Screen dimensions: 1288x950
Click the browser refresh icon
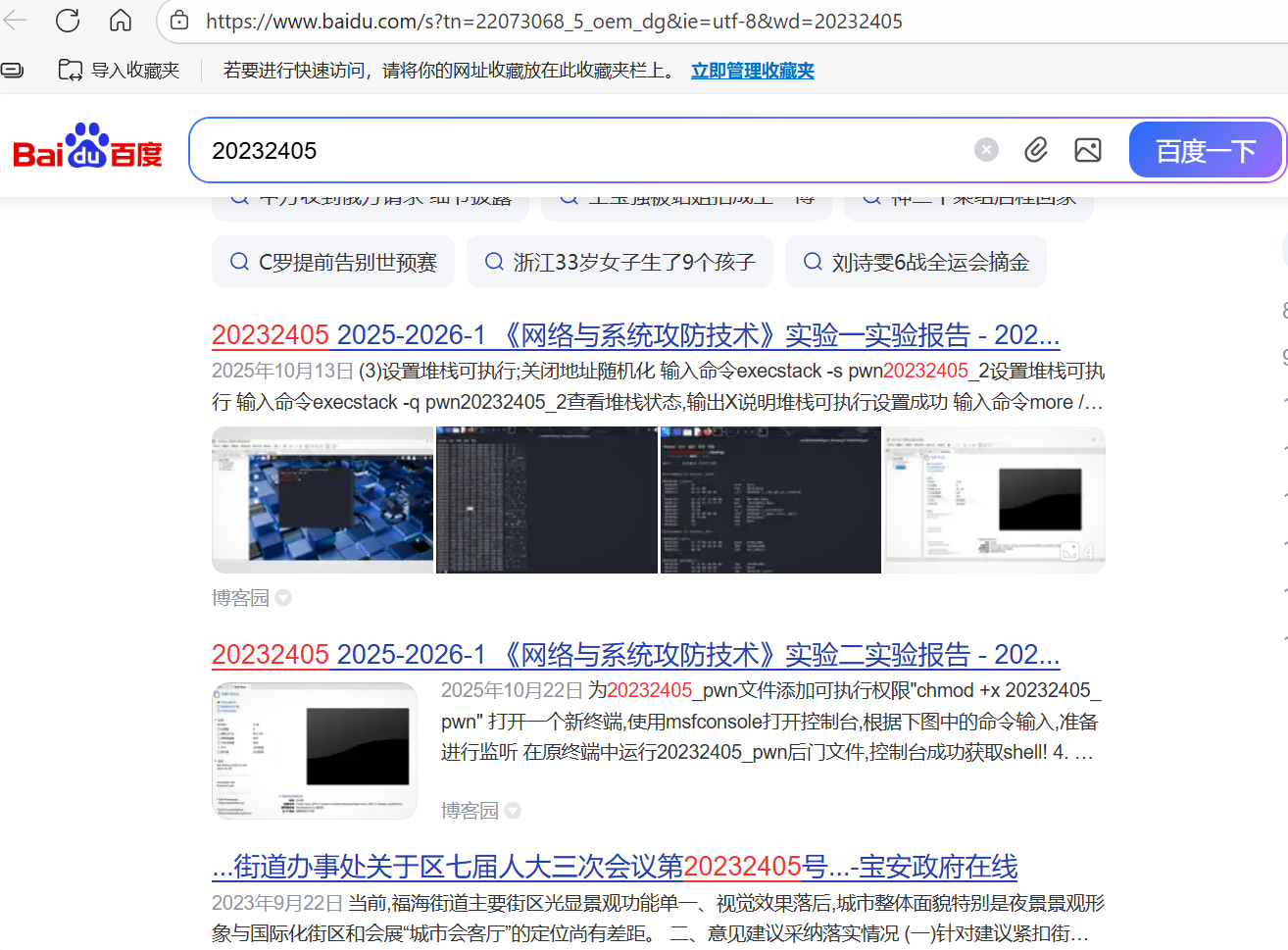(68, 21)
